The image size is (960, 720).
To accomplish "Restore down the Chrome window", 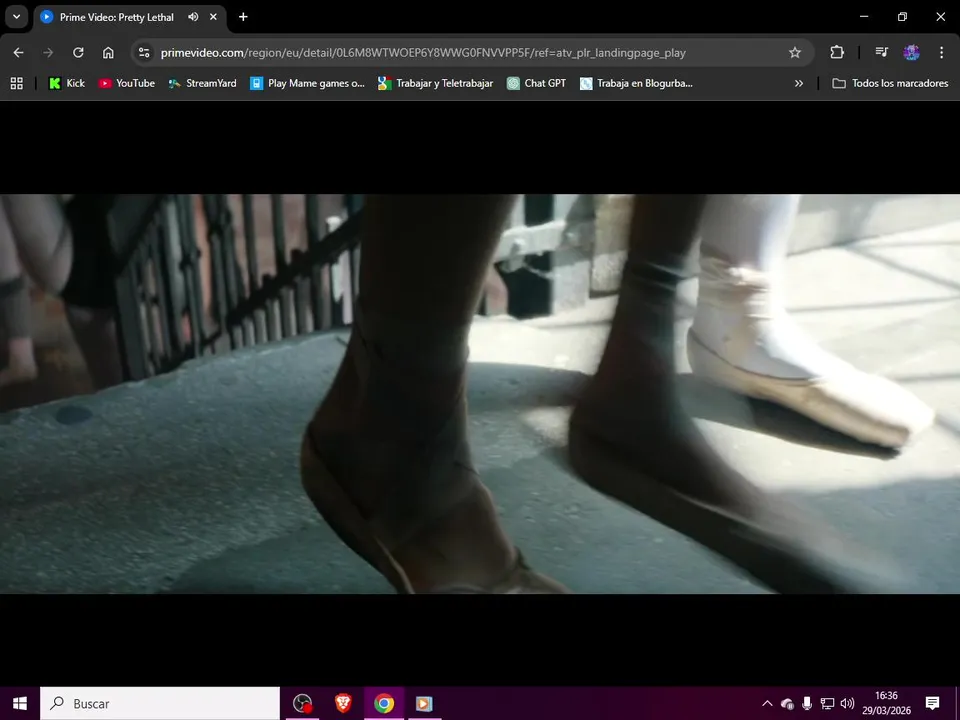I will pyautogui.click(x=902, y=17).
